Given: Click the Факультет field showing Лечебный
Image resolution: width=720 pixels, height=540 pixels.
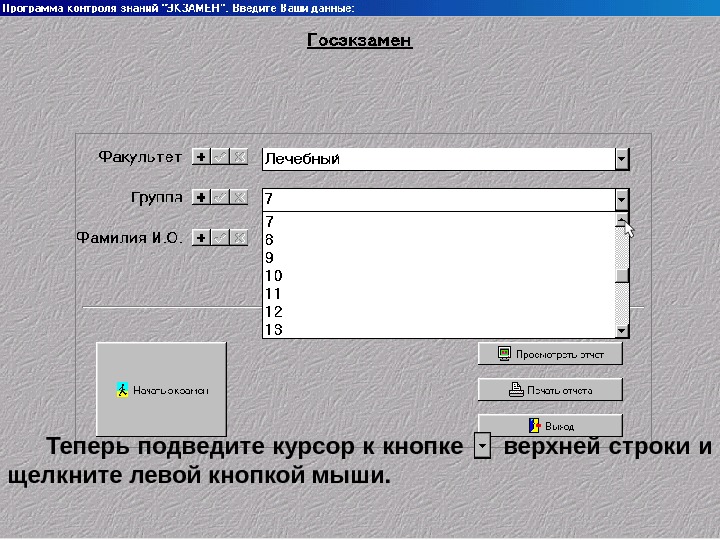Looking at the screenshot, I should (439, 159).
